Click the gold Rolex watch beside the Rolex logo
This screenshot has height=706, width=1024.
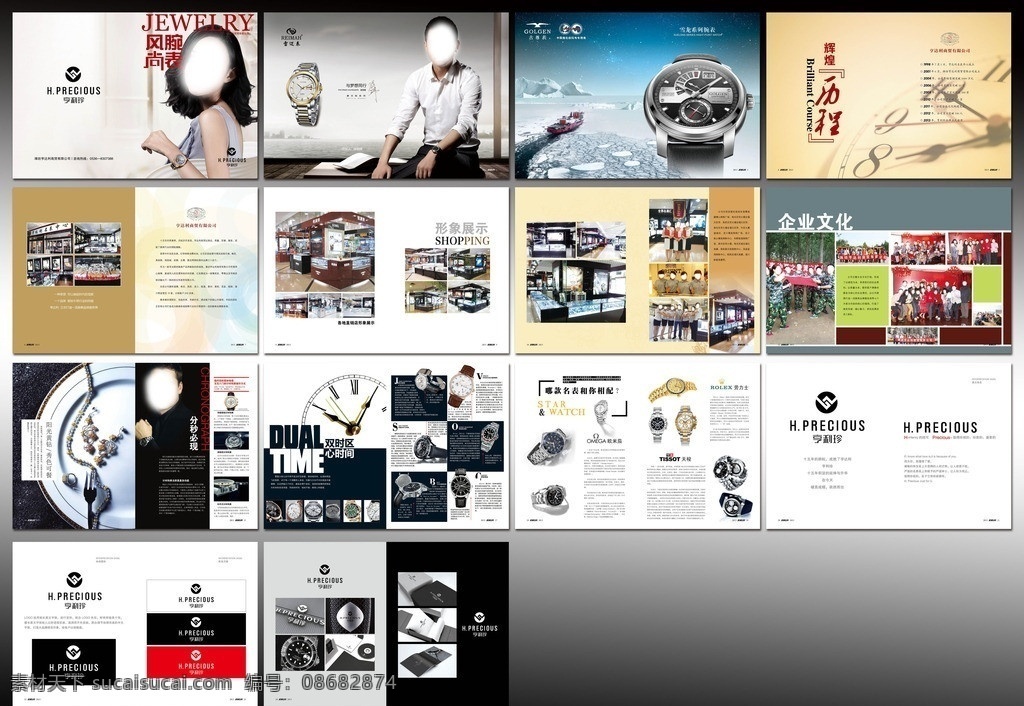[673, 389]
